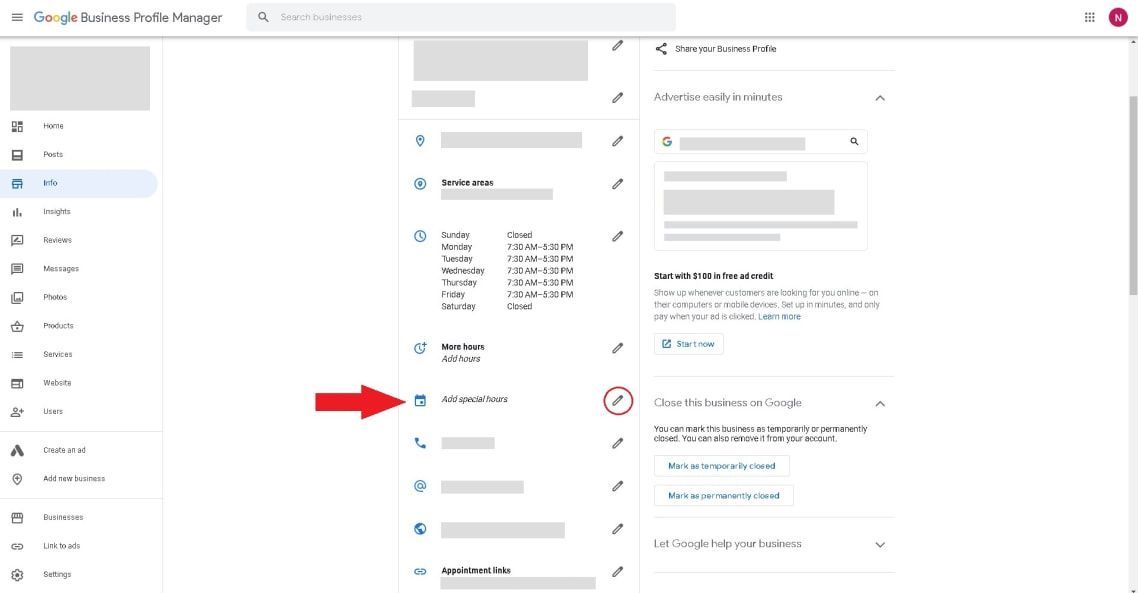
Task: Click the Create an ad icon
Action: [17, 451]
